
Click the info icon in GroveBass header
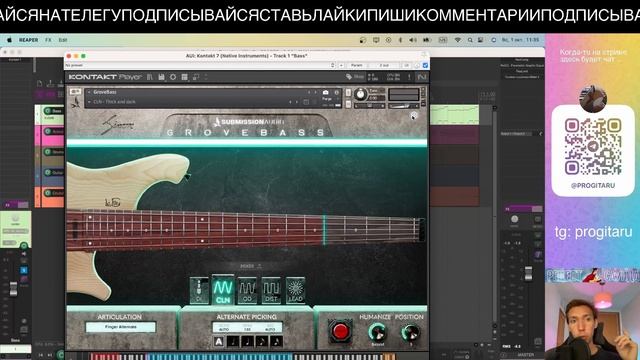tap(337, 93)
